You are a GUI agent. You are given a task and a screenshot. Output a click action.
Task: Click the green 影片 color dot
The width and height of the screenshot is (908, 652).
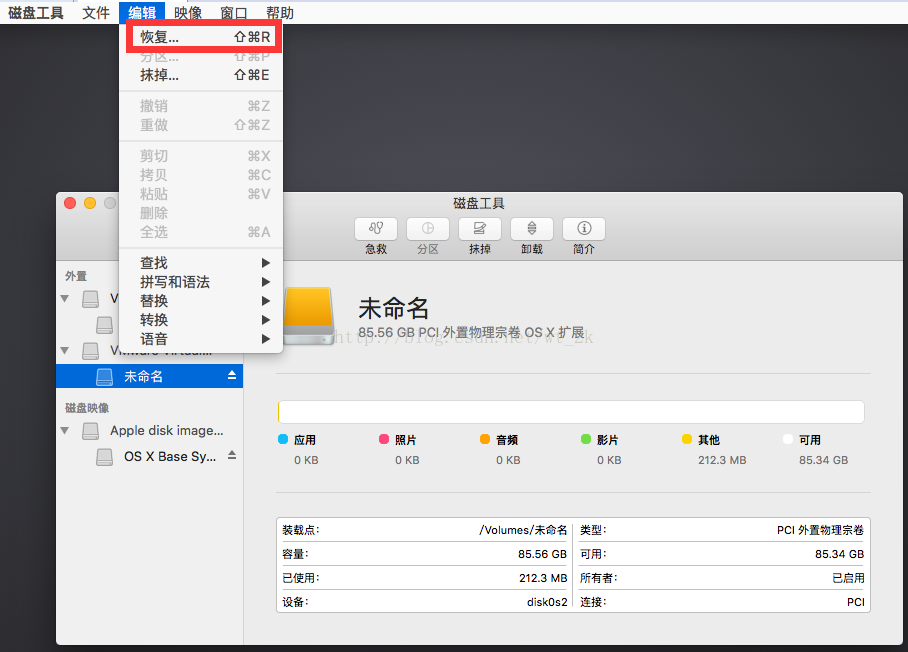point(586,439)
